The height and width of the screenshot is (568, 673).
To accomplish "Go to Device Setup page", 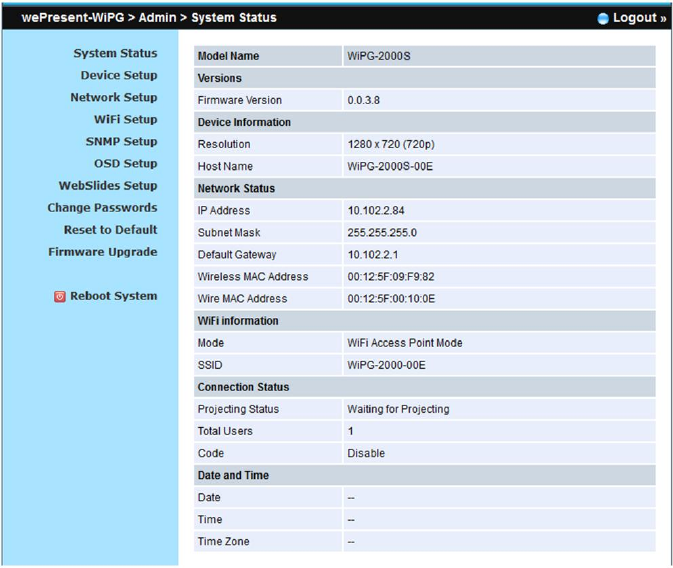I will pyautogui.click(x=119, y=75).
